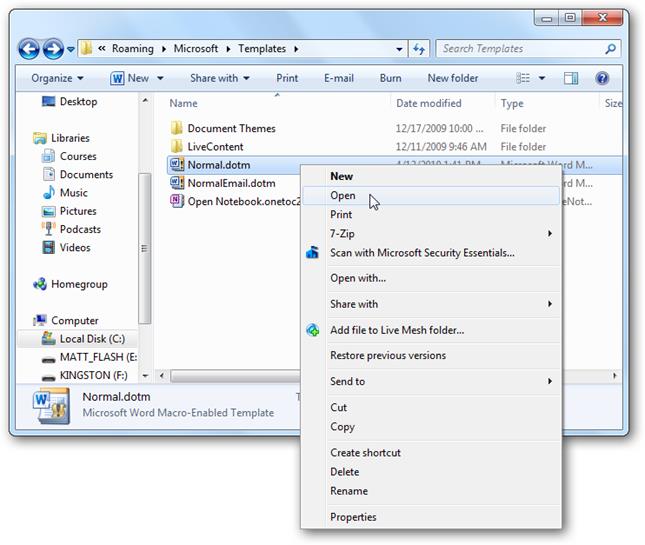This screenshot has height=545, width=645.
Task: Click the New folder toolbar button
Action: coord(452,78)
